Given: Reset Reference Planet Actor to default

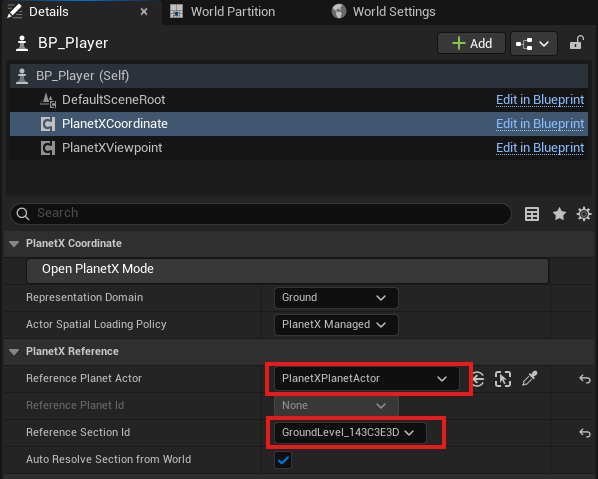Looking at the screenshot, I should pyautogui.click(x=585, y=379).
